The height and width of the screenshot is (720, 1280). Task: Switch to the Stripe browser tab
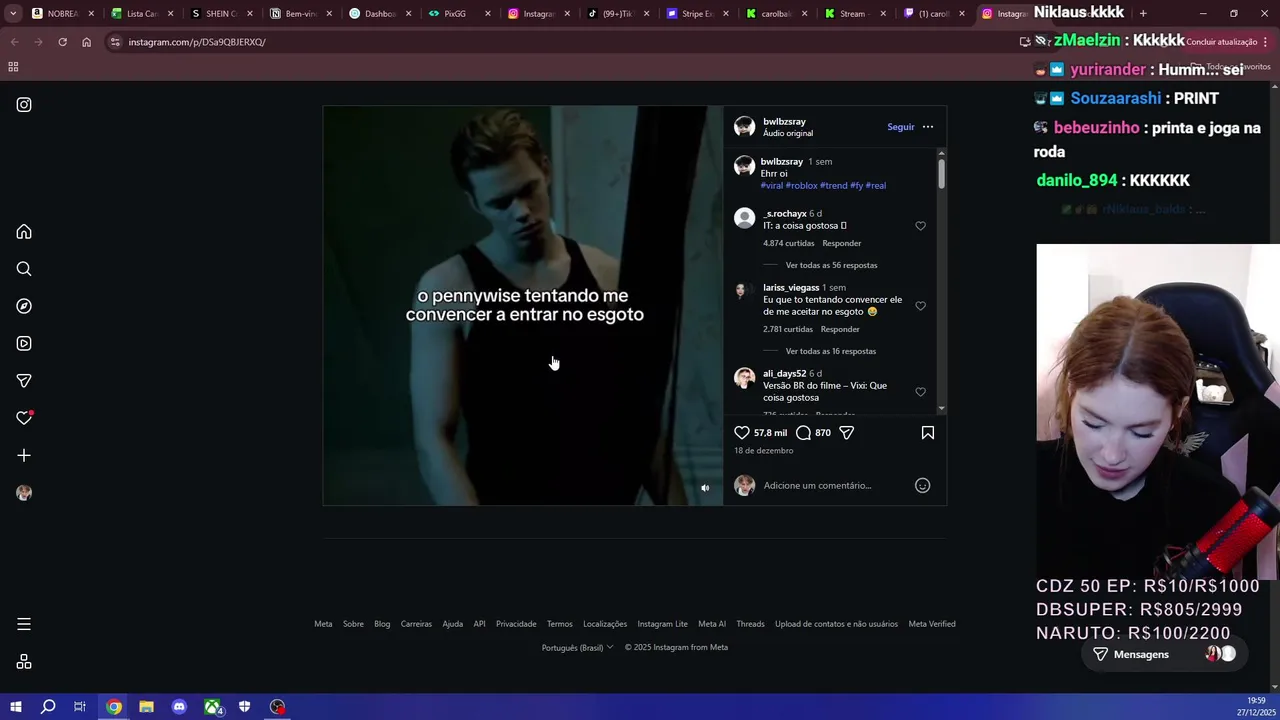695,13
